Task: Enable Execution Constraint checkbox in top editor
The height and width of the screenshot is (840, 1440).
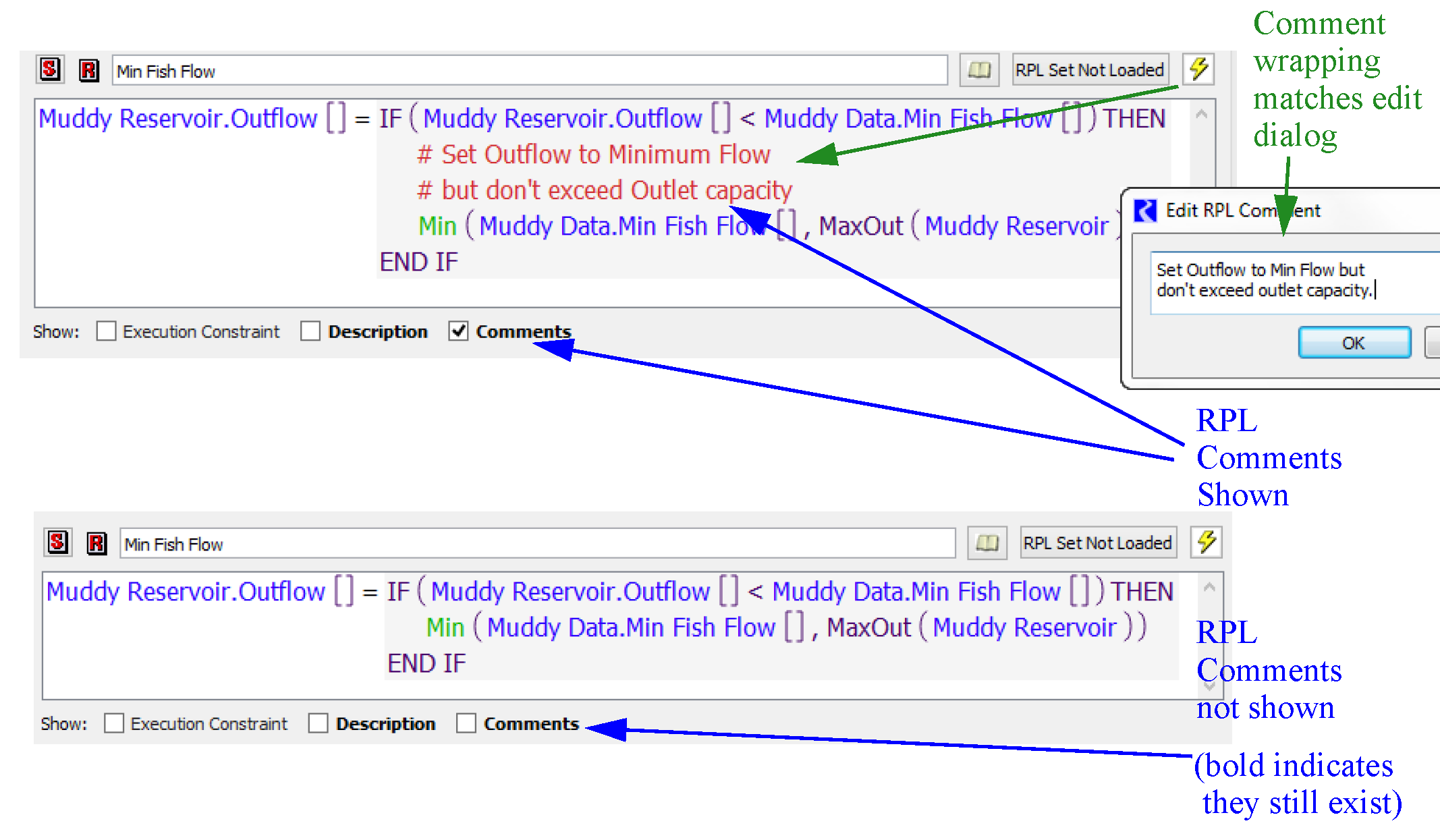Action: click(x=106, y=331)
